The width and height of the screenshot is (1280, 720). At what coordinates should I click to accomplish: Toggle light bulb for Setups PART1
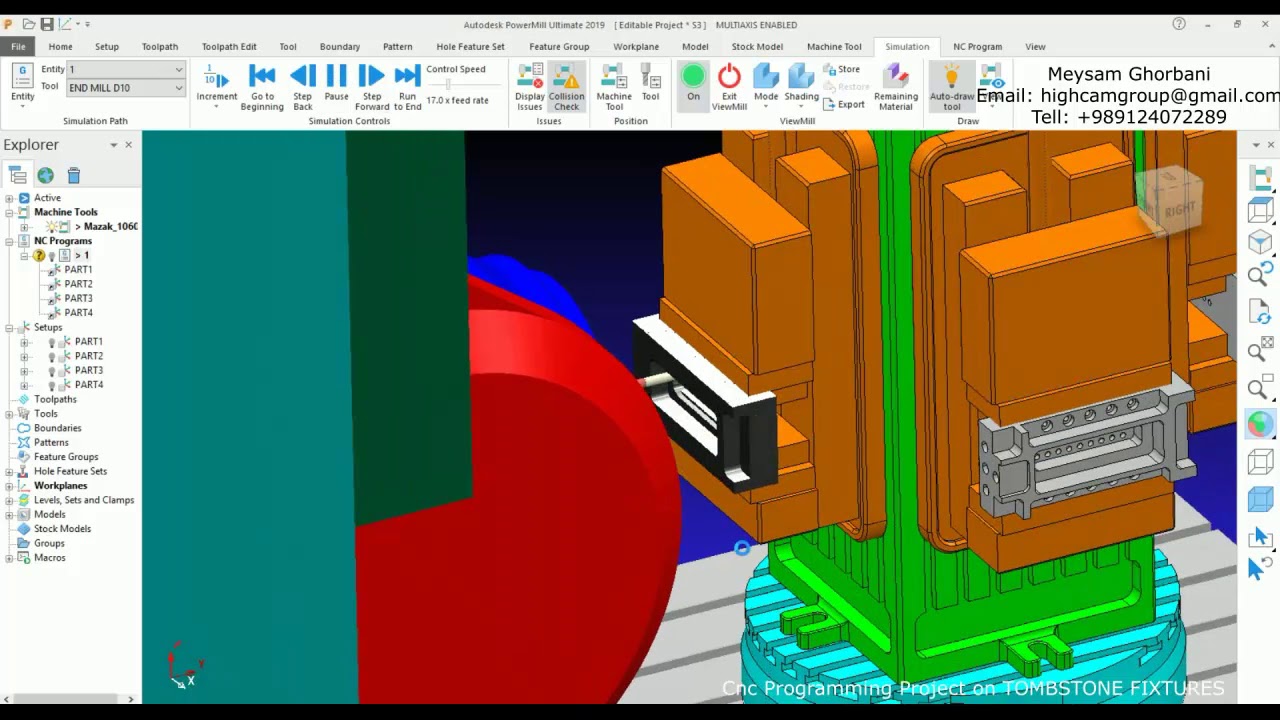pos(52,342)
